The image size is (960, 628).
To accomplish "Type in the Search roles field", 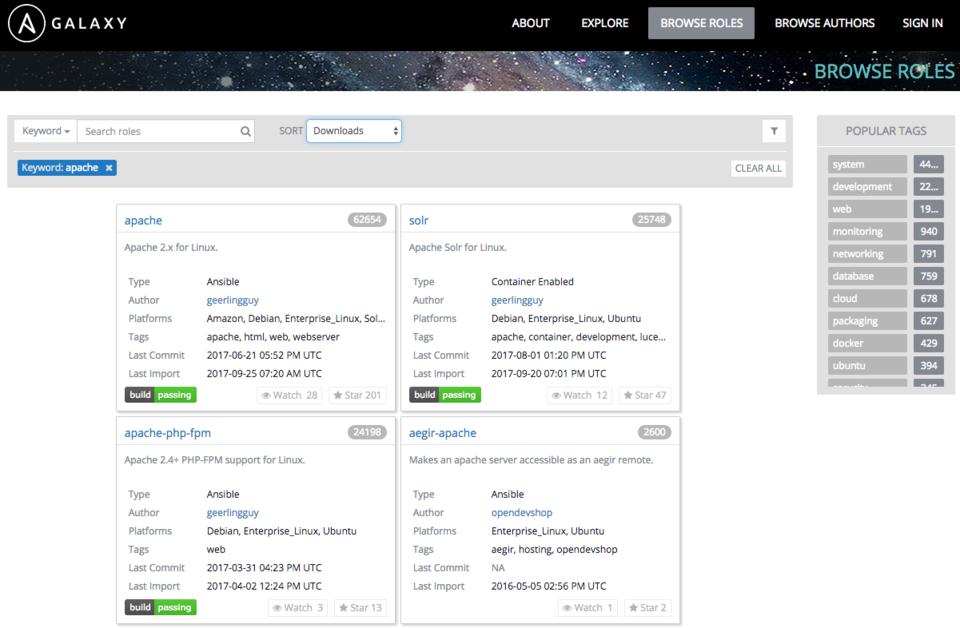I will [x=158, y=131].
